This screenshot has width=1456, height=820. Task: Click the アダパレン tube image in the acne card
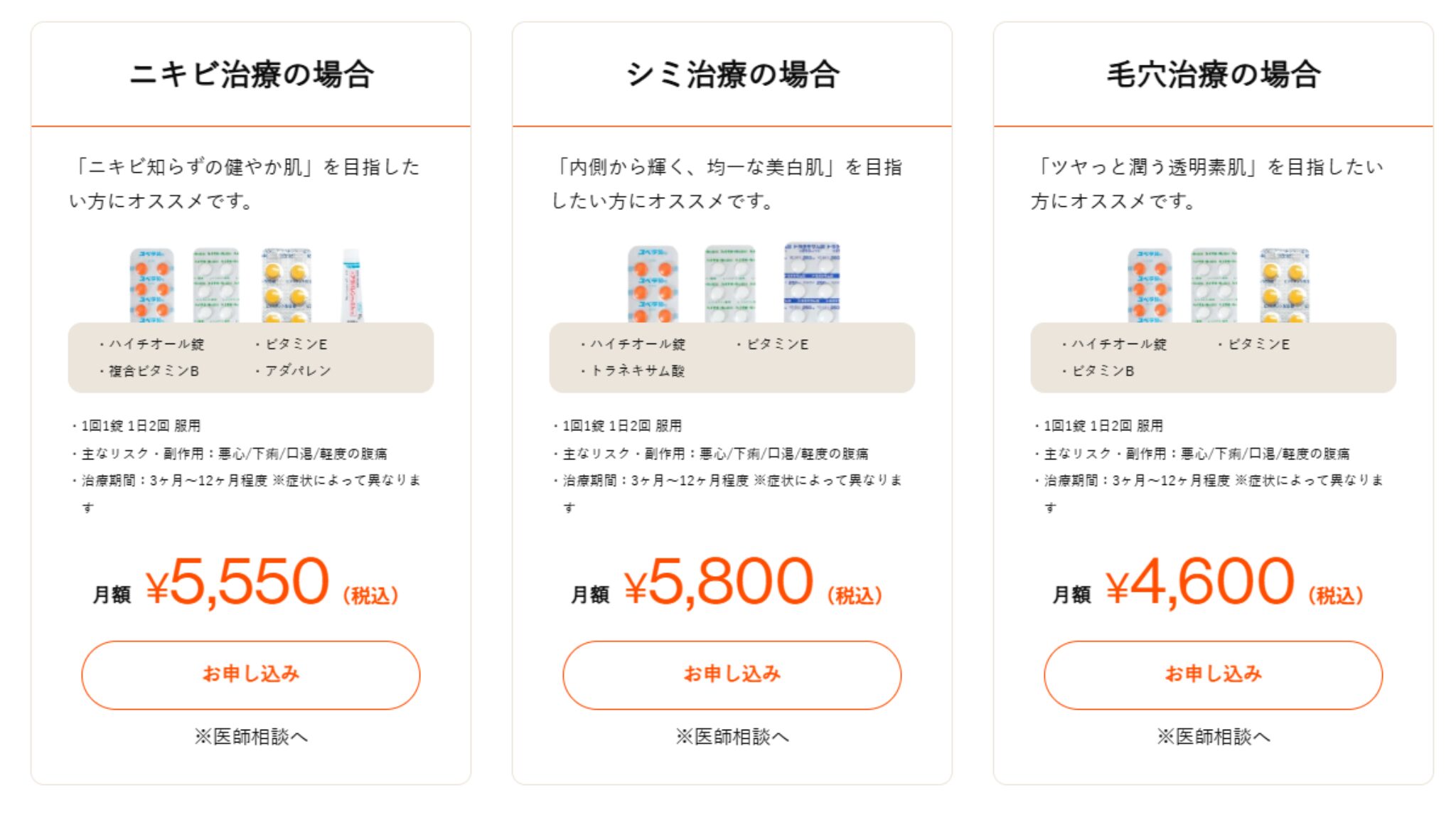pos(352,284)
